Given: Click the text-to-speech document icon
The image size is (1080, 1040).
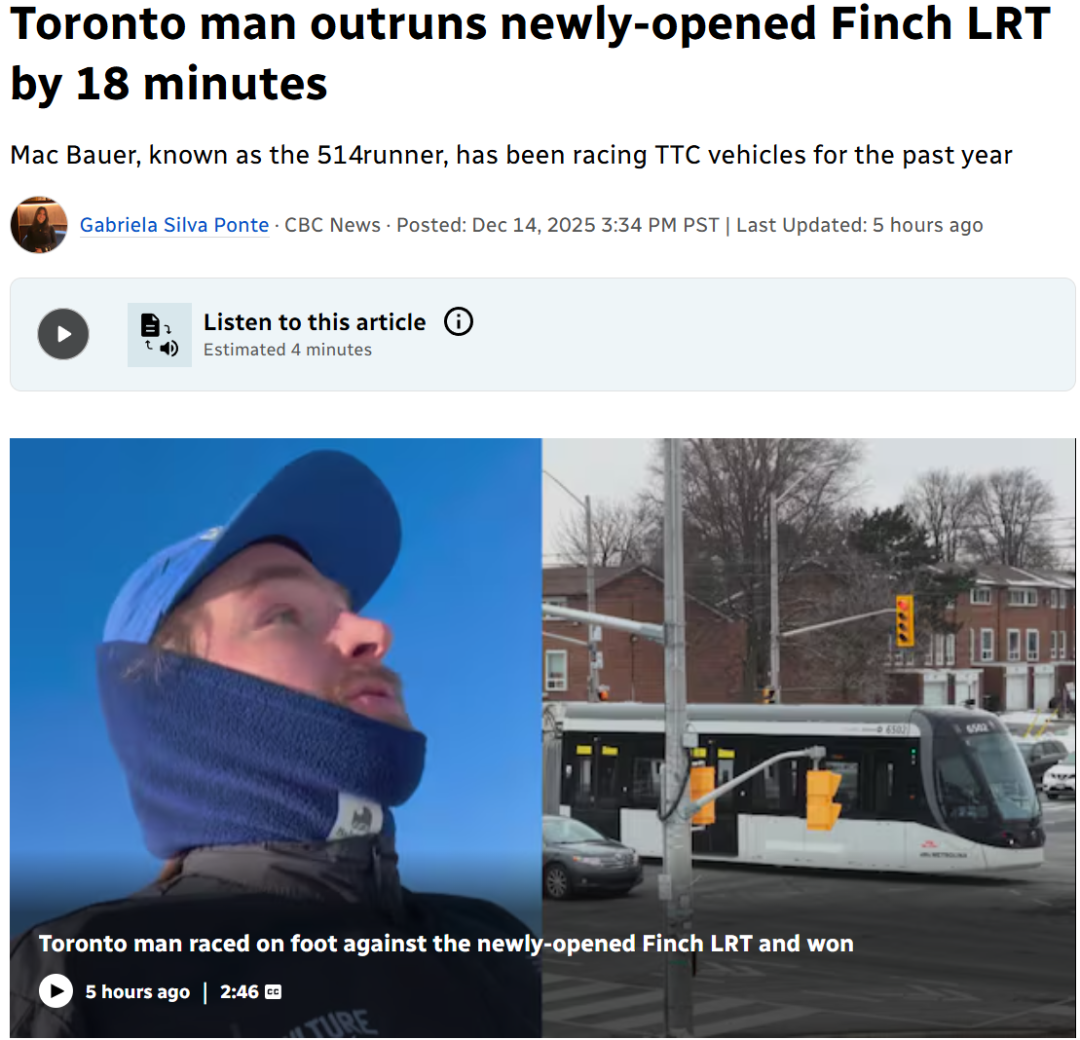Looking at the screenshot, I should pyautogui.click(x=159, y=335).
